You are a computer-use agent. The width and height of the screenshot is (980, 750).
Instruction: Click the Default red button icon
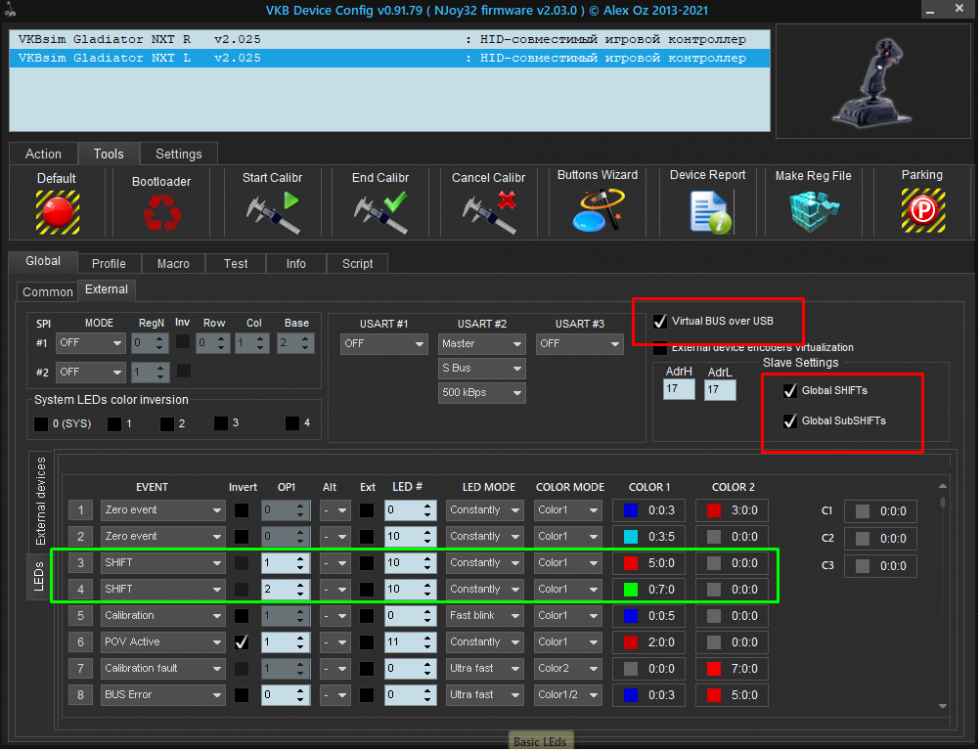coord(57,211)
